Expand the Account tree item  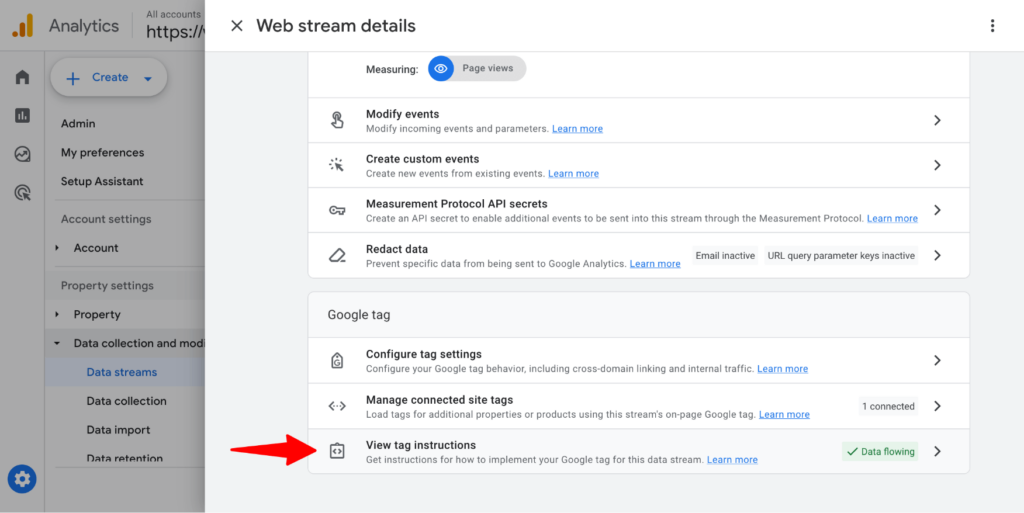click(x=58, y=248)
